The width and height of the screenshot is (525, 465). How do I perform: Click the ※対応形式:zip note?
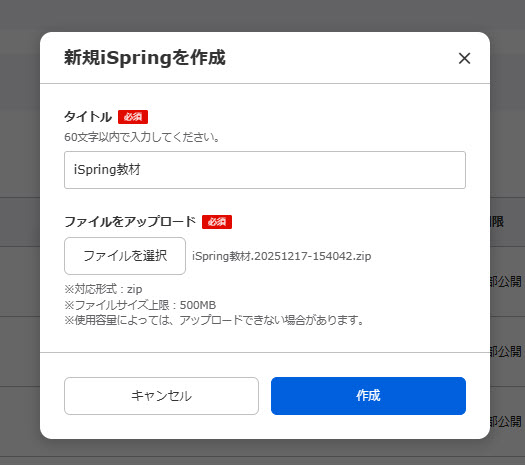103,289
